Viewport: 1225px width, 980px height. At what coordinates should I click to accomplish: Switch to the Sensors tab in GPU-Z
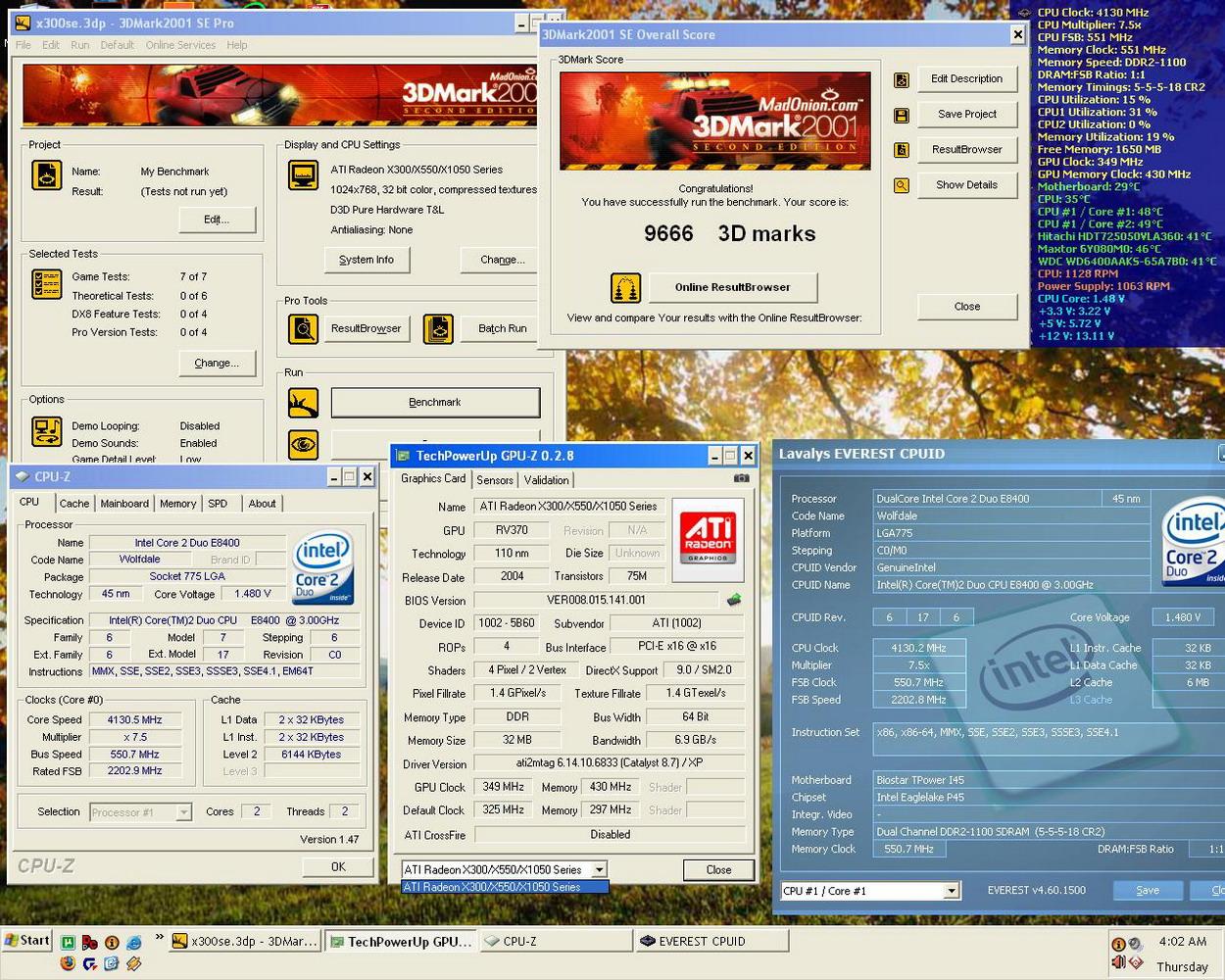(x=495, y=480)
